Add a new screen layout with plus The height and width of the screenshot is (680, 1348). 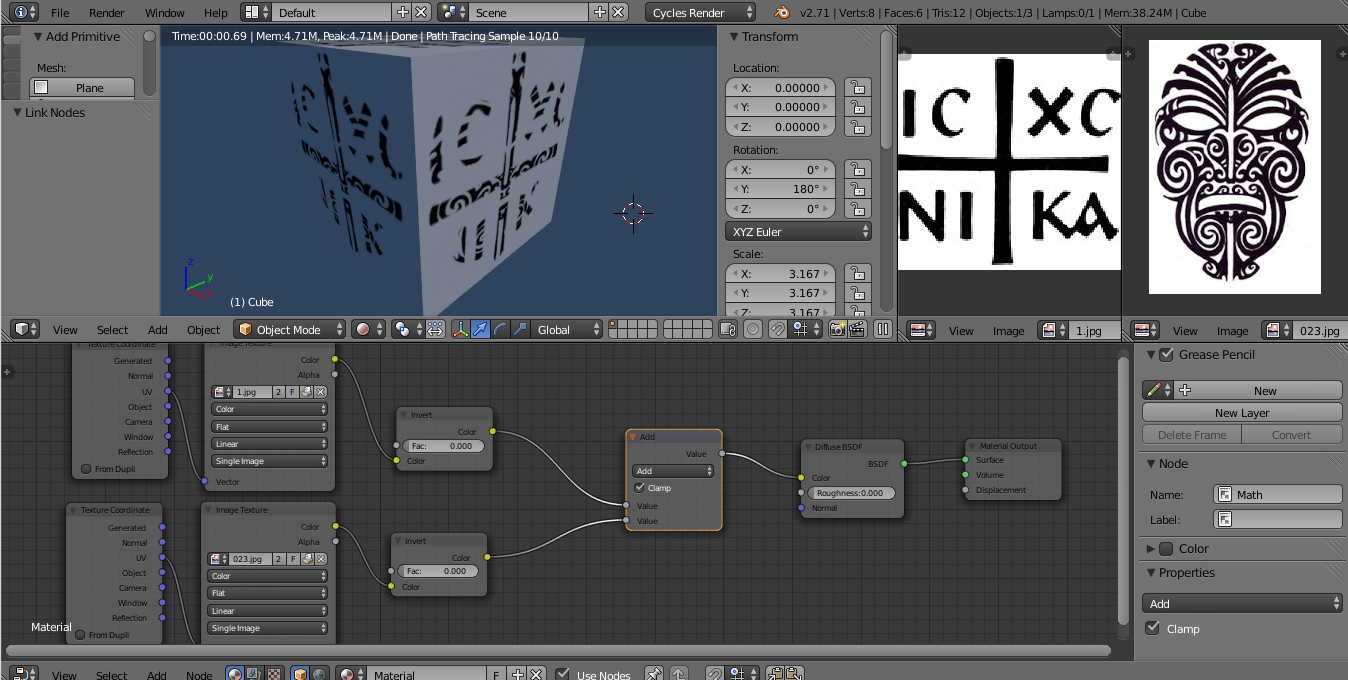[403, 12]
